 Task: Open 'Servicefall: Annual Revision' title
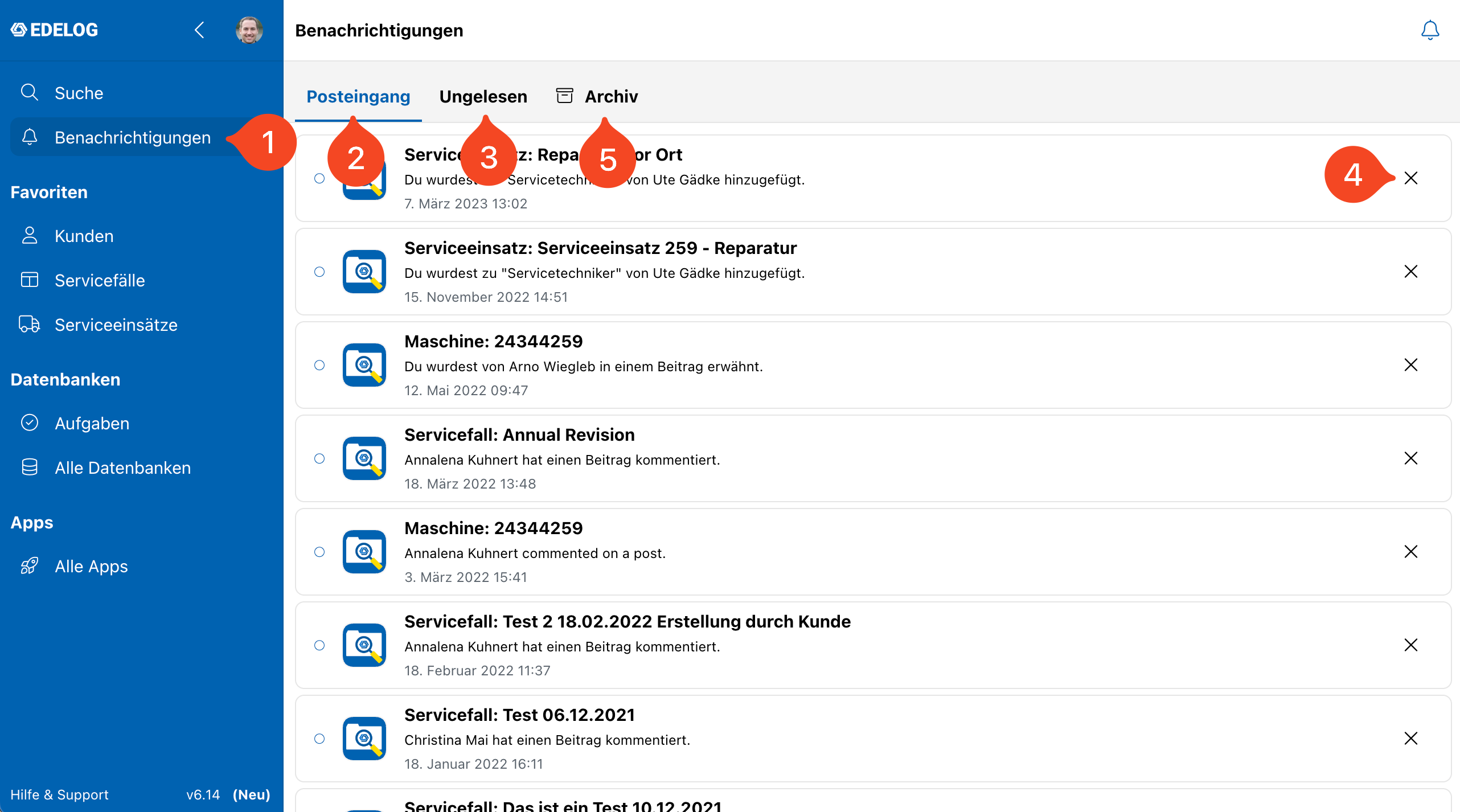pyautogui.click(x=519, y=434)
